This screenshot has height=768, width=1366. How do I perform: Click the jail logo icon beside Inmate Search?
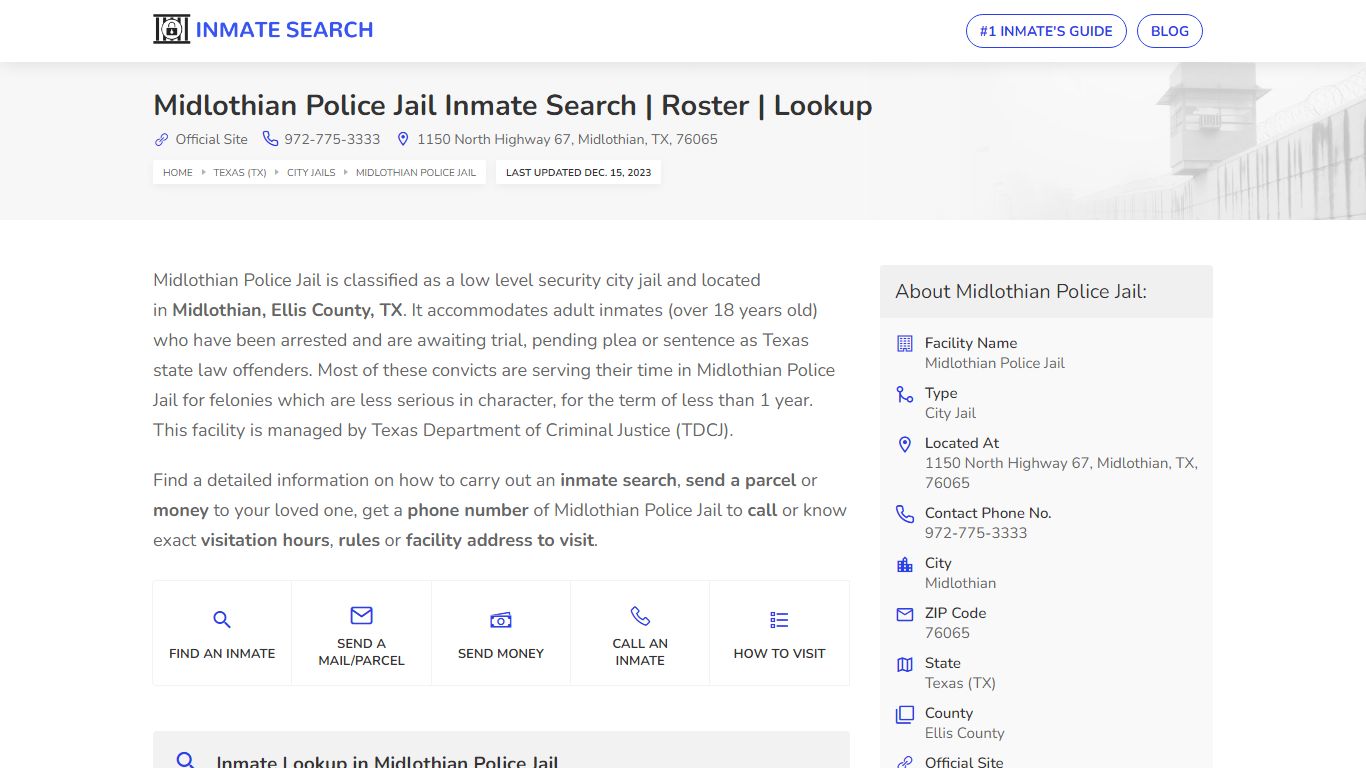click(171, 30)
